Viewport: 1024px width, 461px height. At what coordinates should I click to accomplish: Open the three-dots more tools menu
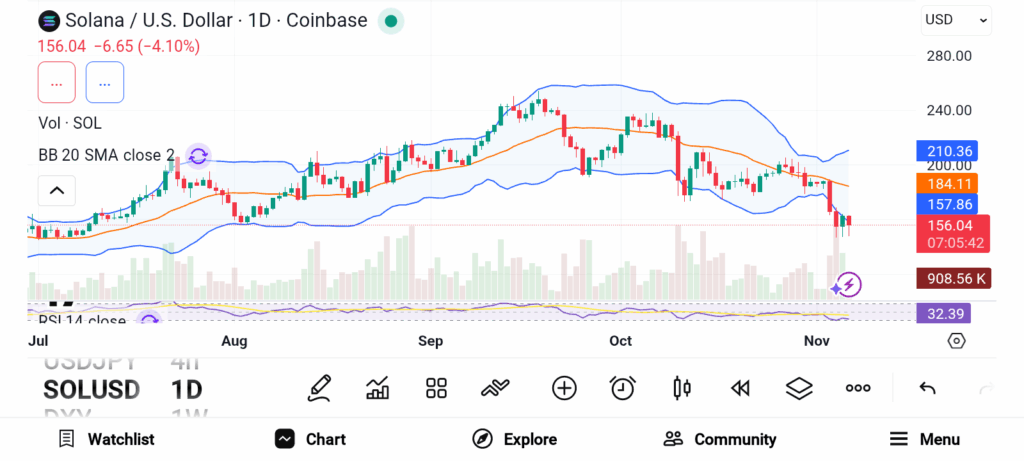coord(858,388)
